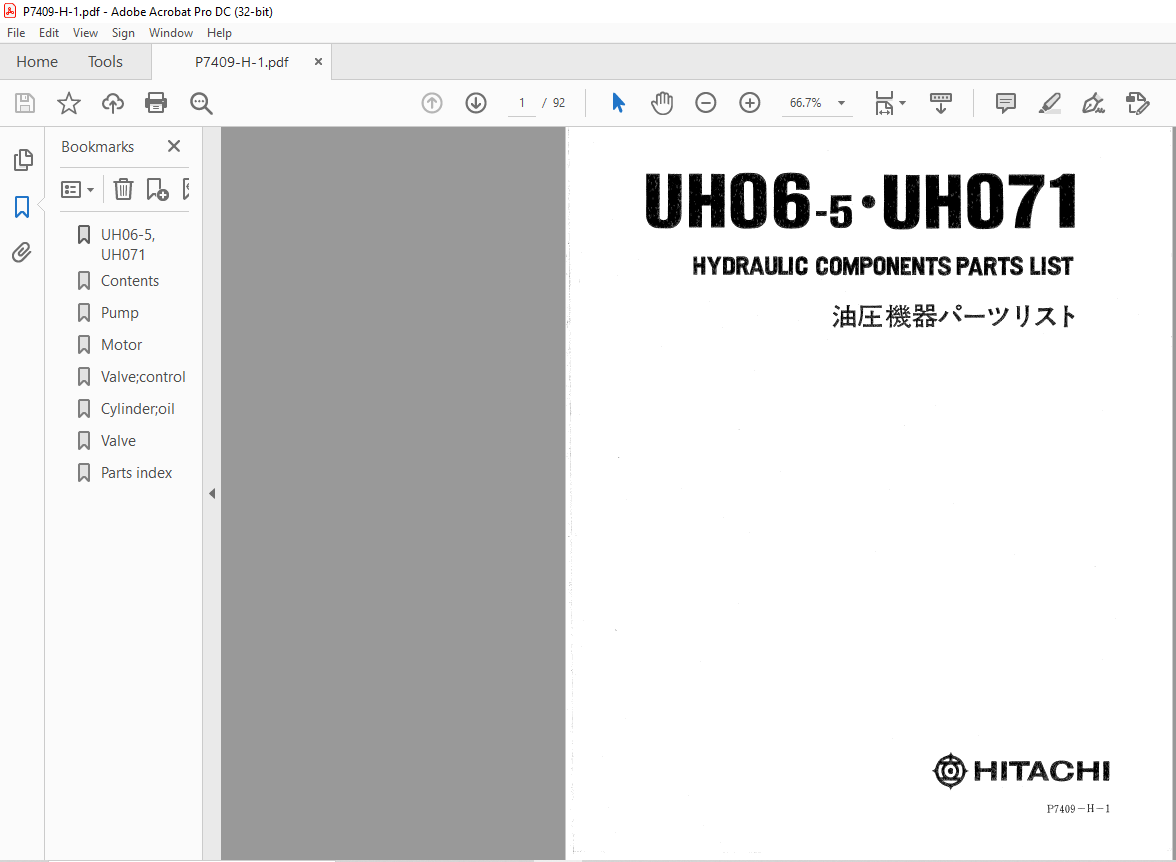Go to next page arrow
This screenshot has height=862, width=1176.
(x=476, y=103)
